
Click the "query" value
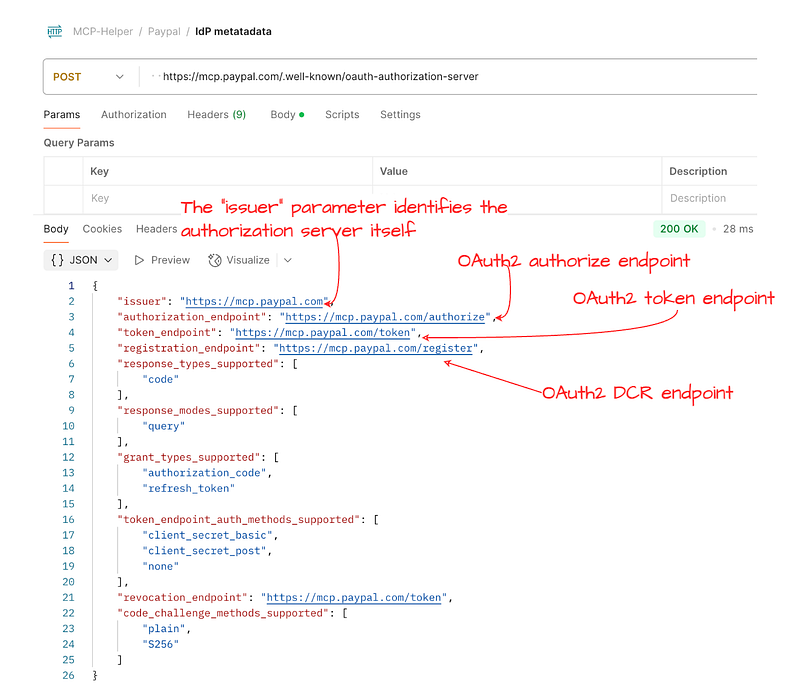pyautogui.click(x=164, y=426)
